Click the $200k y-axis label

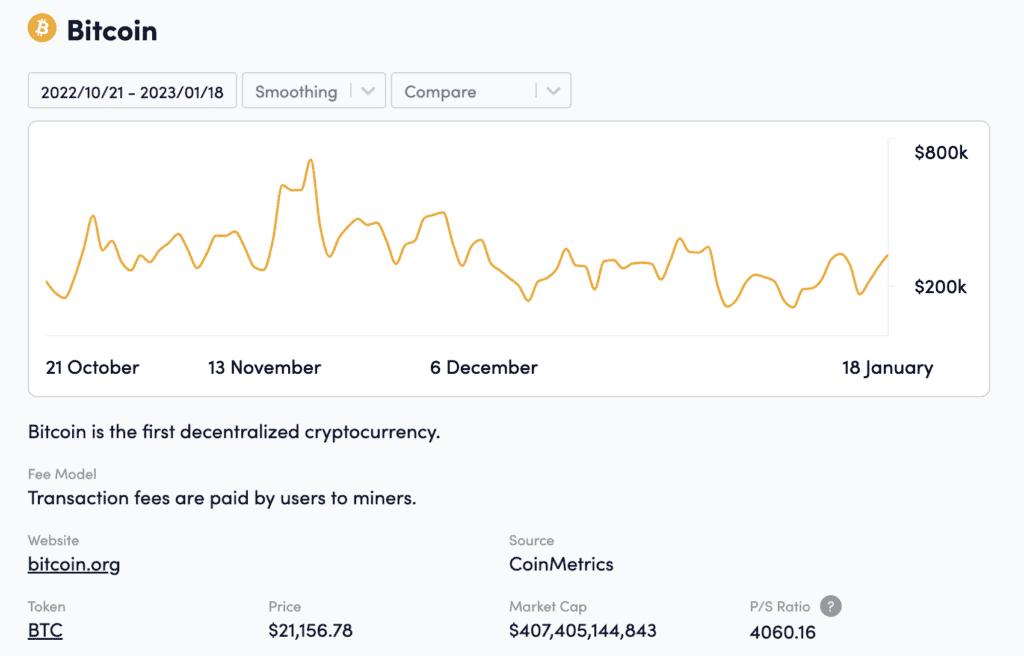point(941,287)
